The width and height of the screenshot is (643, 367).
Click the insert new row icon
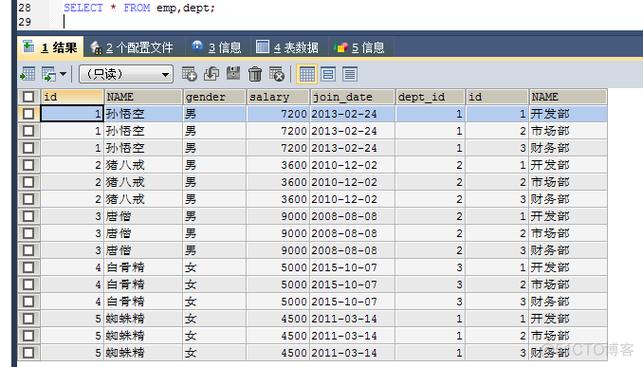[x=189, y=74]
